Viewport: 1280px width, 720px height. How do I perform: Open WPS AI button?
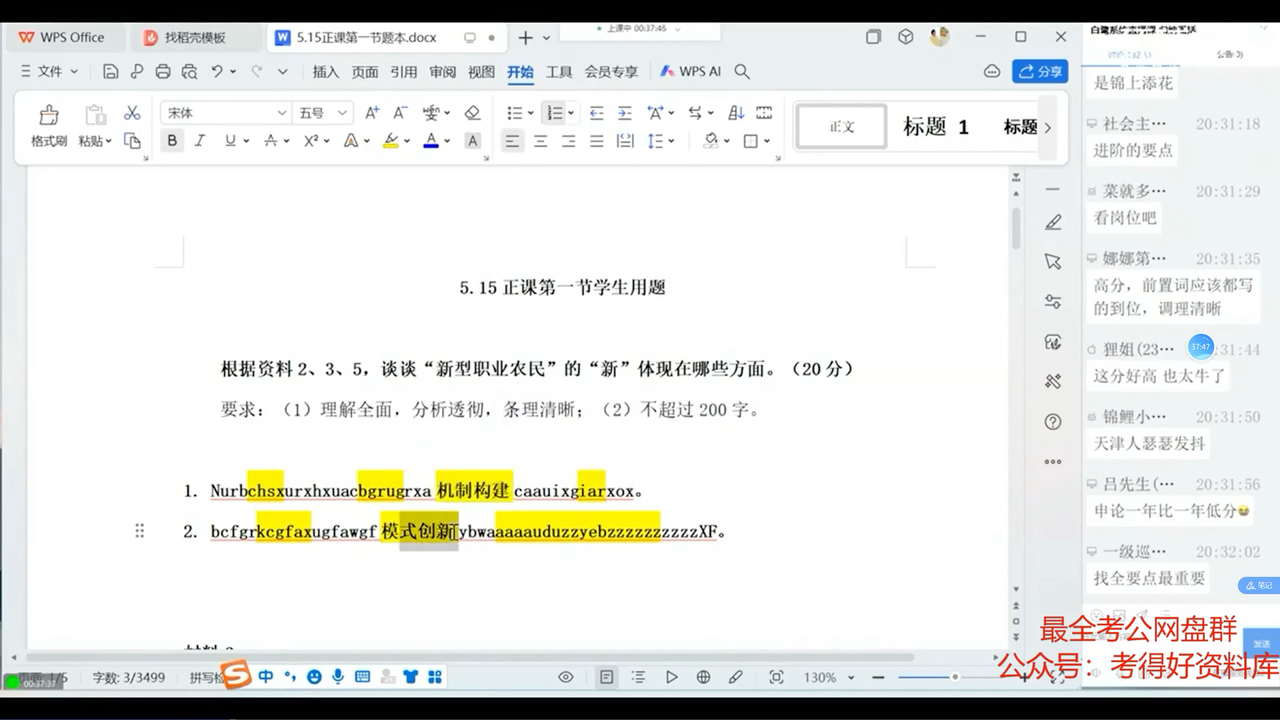(691, 72)
